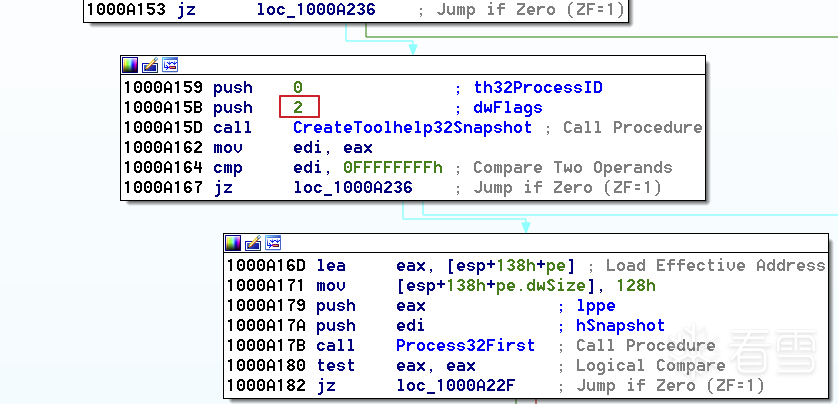Click edit-comment icon of CreateToolhelp32Snapshot node
This screenshot has height=404, width=838.
pyautogui.click(x=150, y=65)
